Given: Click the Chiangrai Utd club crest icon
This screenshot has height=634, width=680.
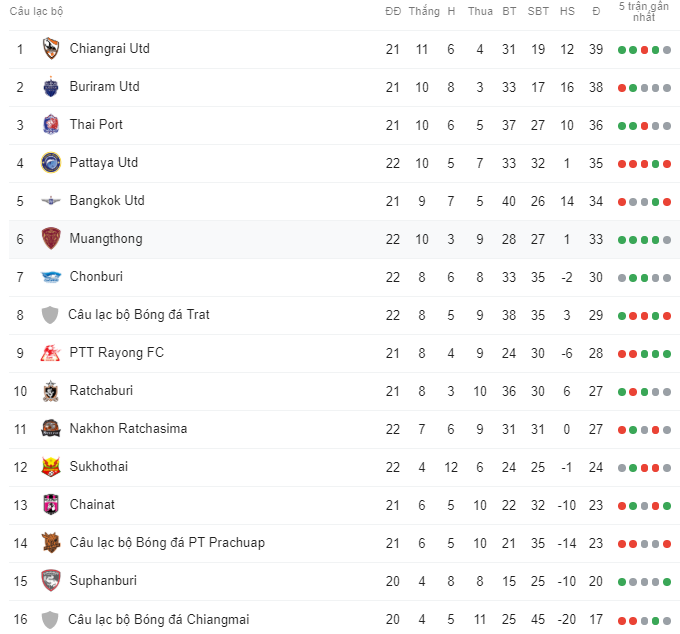Looking at the screenshot, I should click(51, 48).
